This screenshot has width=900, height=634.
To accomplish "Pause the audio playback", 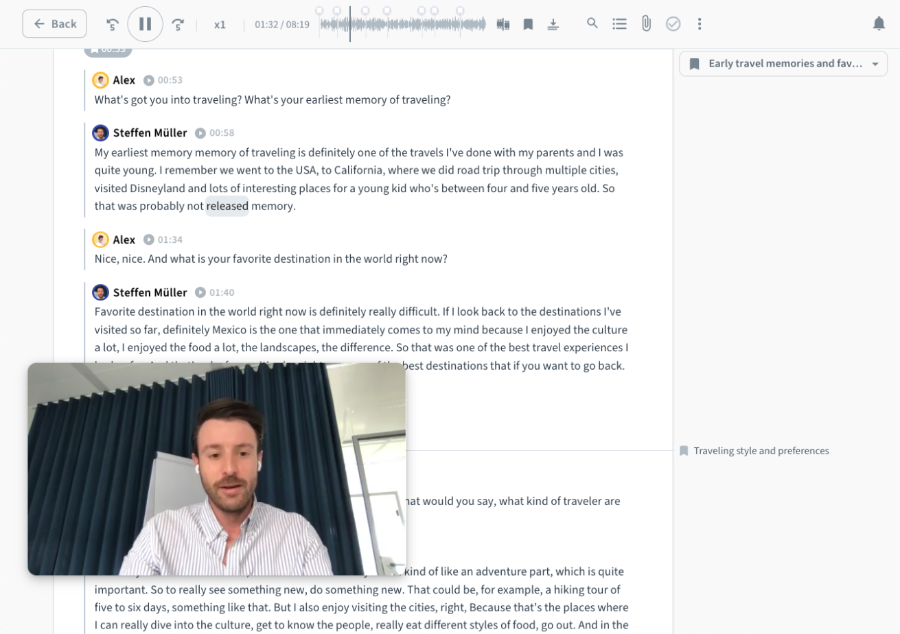I will 145,24.
